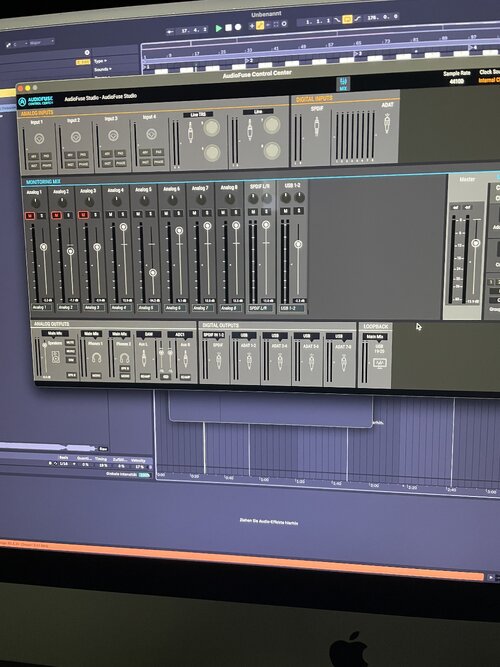The image size is (500, 667).
Task: Open the ADAT 1-2 output source dropdown
Action: coord(244,335)
